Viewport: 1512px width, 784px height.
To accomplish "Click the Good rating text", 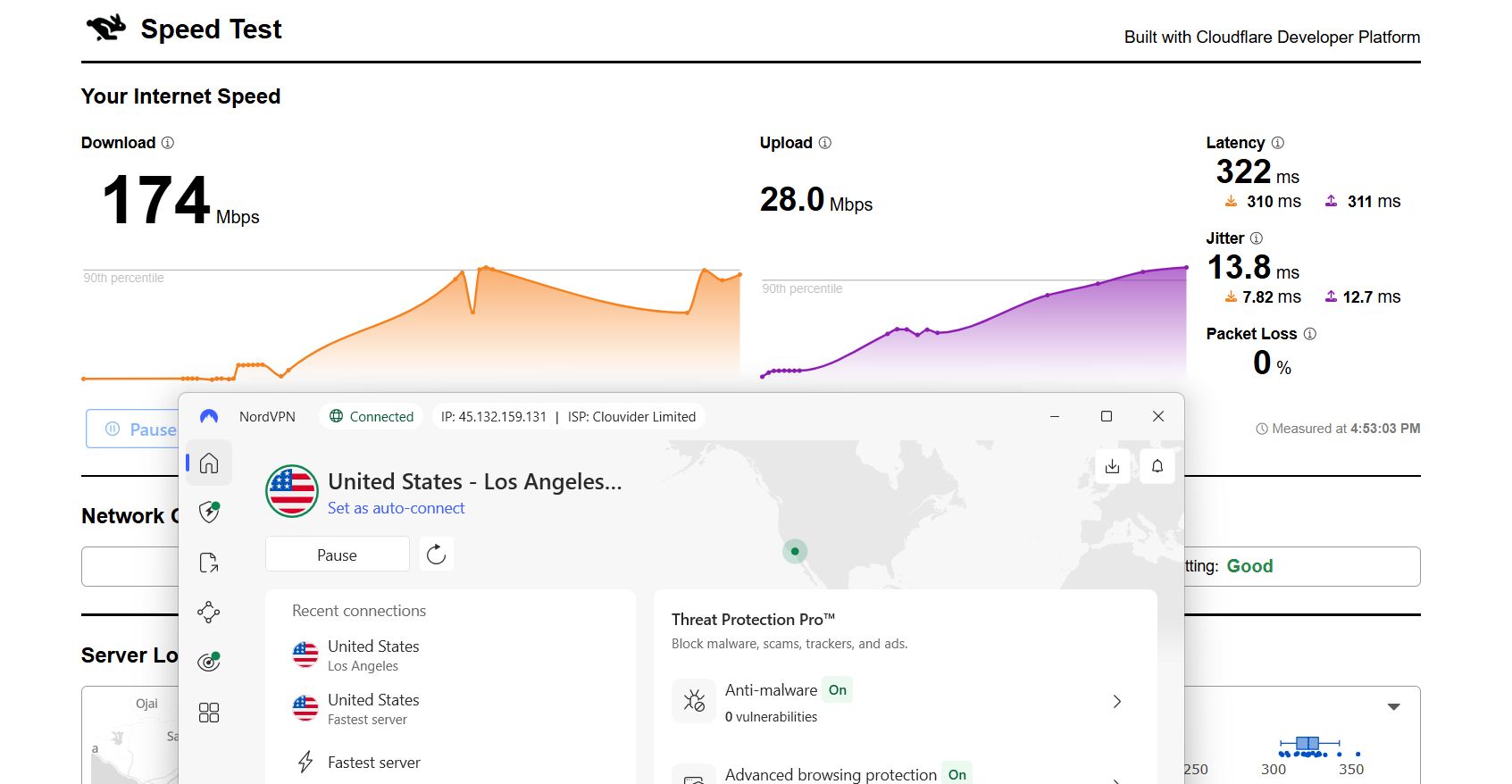I will (1249, 566).
